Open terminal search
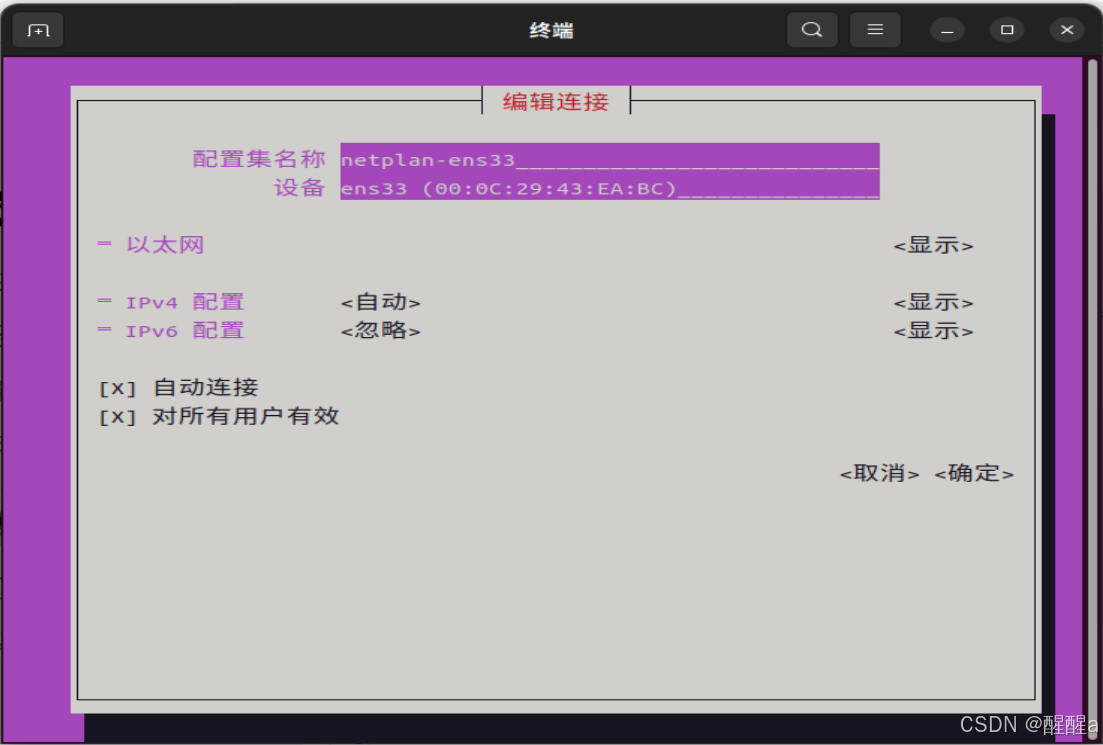This screenshot has height=745, width=1103. click(x=812, y=30)
